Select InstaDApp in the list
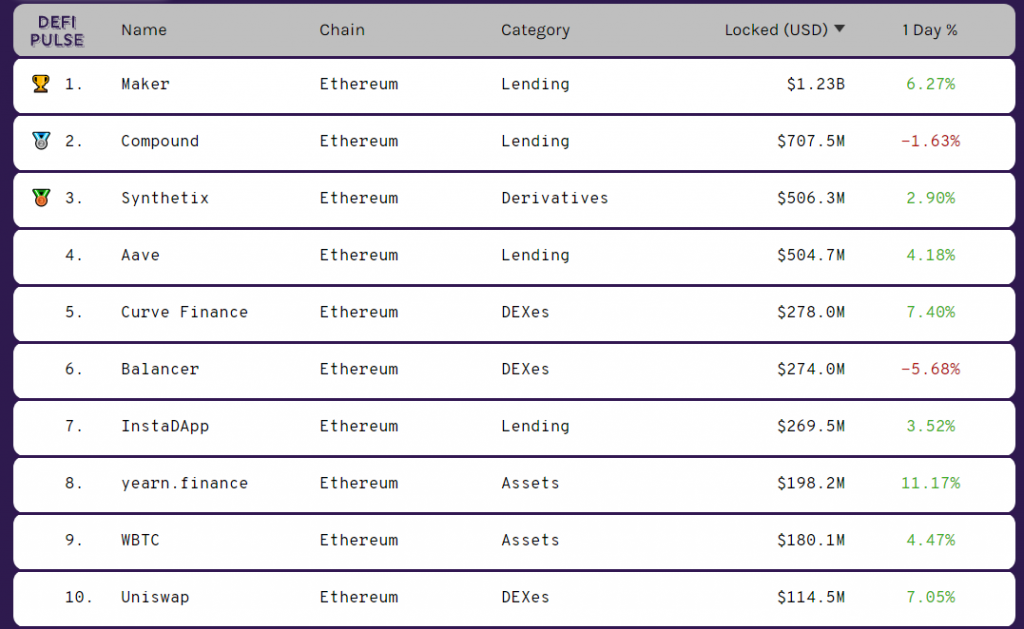Viewport: 1024px width, 629px height. 165,426
